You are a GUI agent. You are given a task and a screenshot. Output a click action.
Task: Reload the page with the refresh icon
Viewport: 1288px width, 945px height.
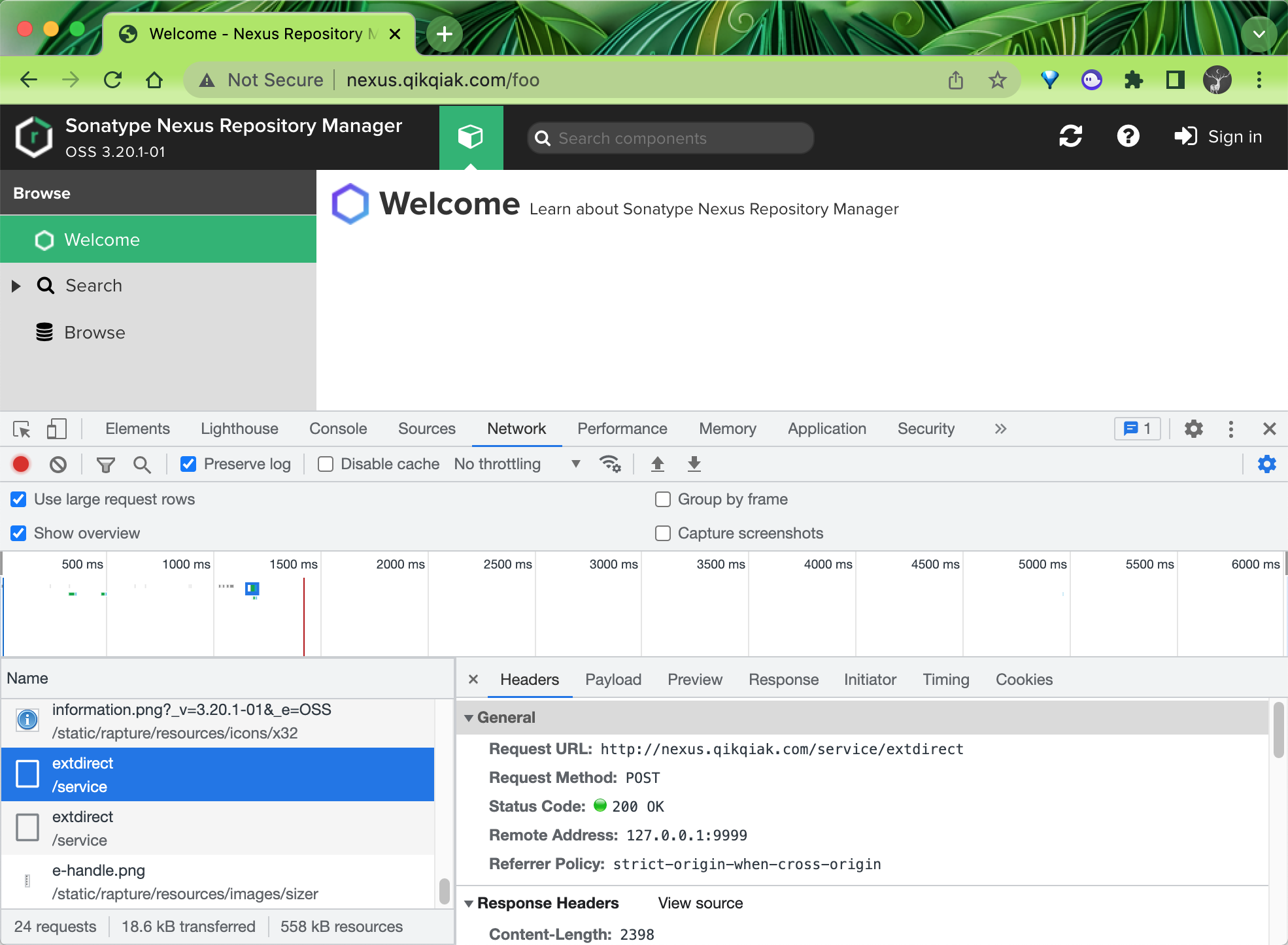pos(112,80)
